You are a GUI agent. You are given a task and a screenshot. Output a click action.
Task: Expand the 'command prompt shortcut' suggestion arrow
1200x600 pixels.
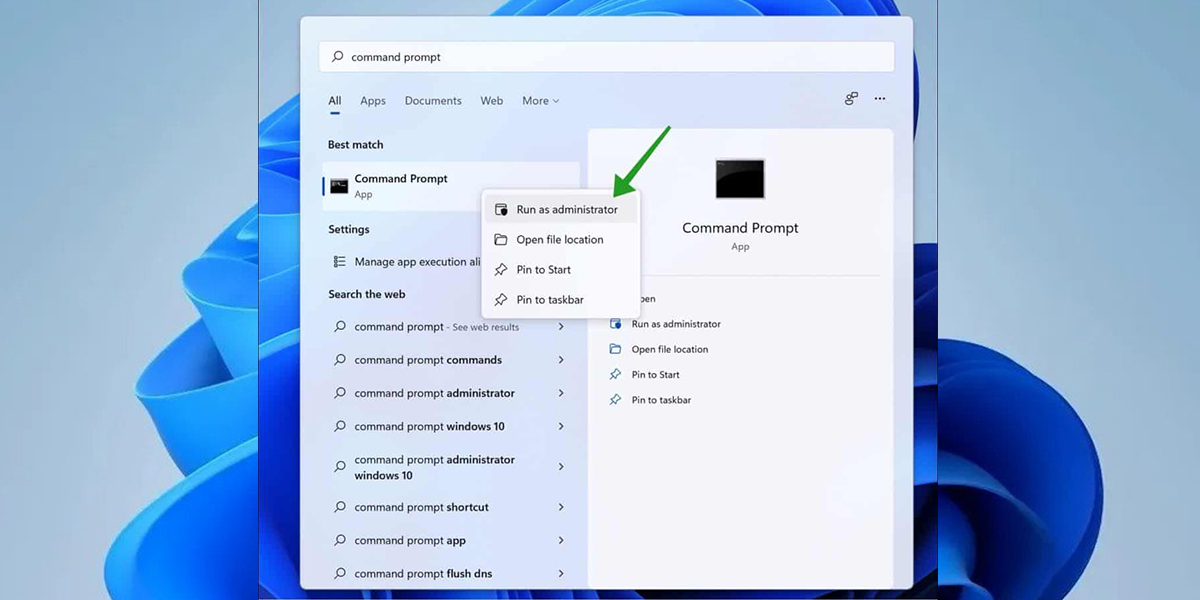tap(561, 507)
